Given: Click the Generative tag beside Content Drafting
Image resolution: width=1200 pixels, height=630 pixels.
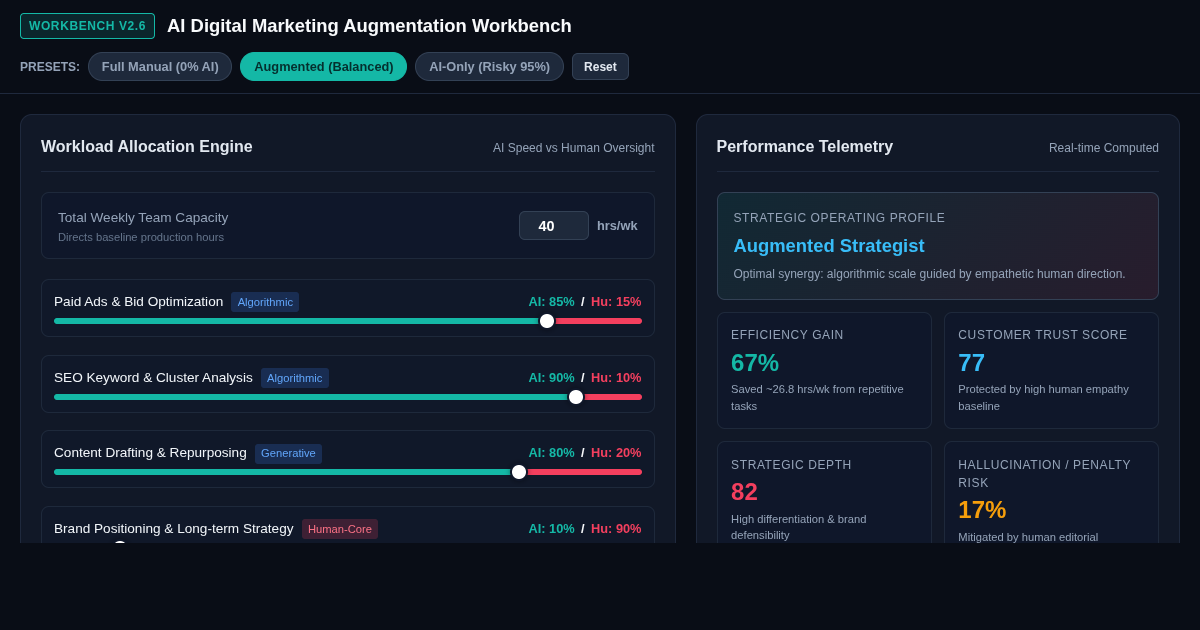Looking at the screenshot, I should point(288,453).
